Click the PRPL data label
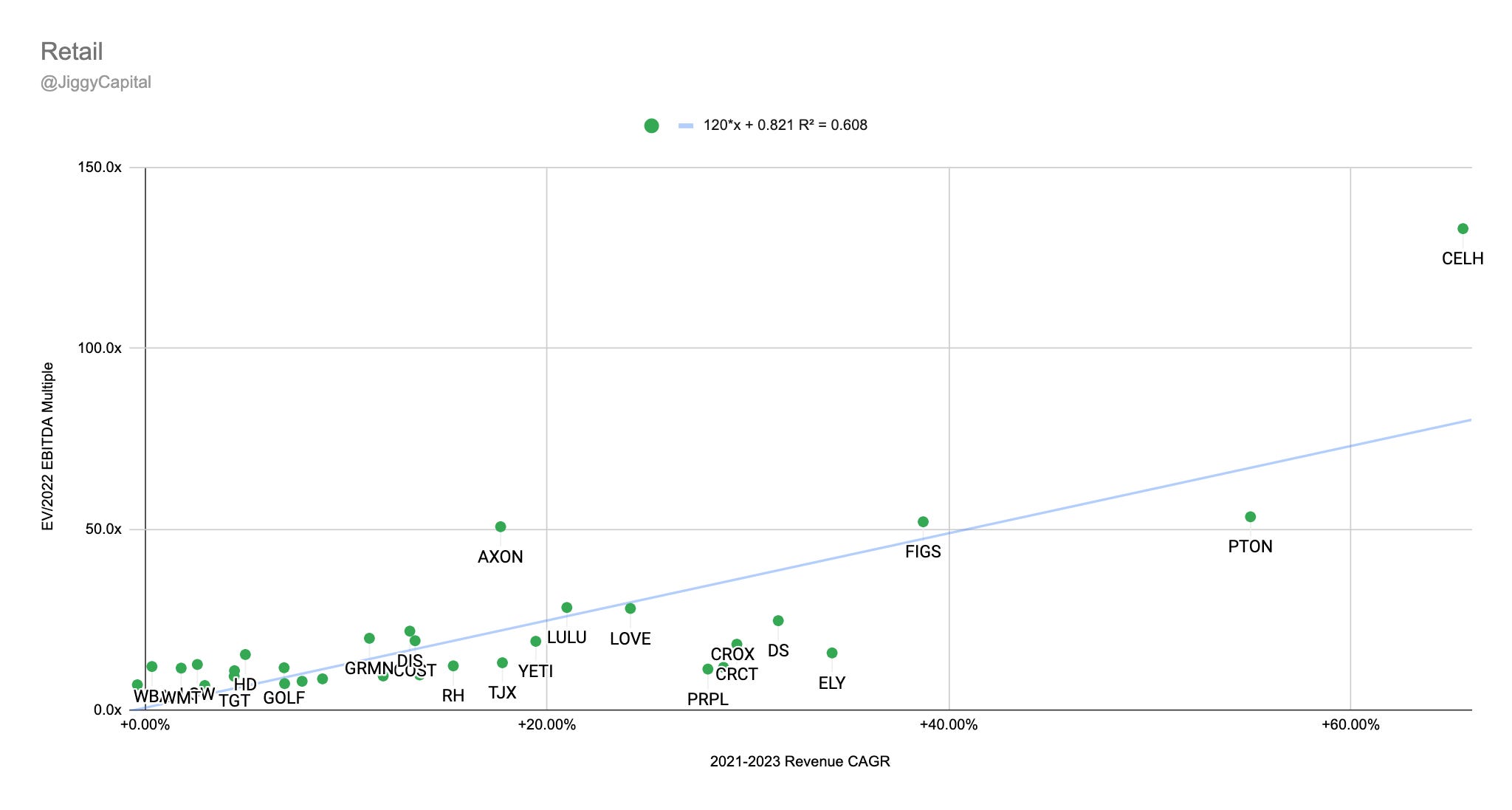The width and height of the screenshot is (1512, 810). (x=707, y=699)
